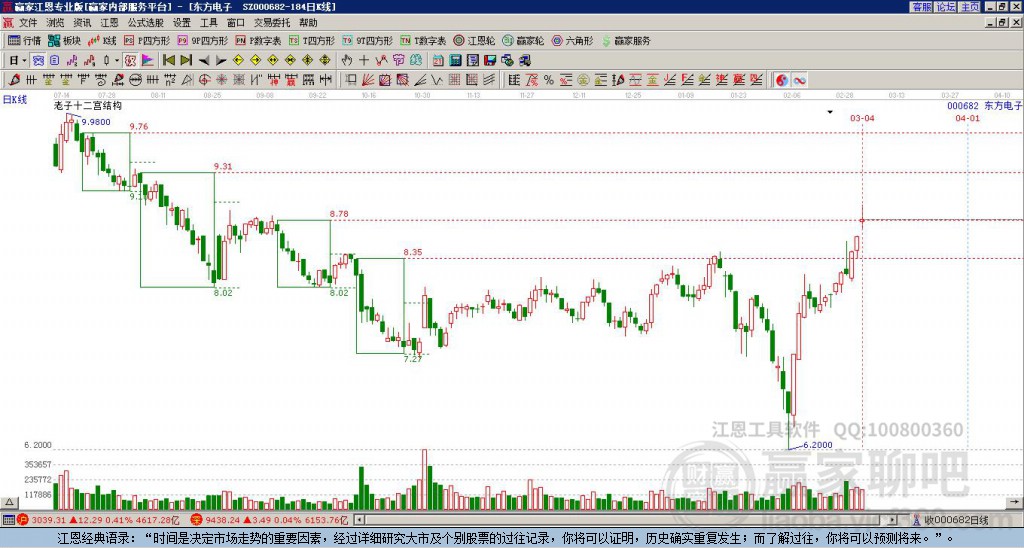Open the 帮助 menu
1024x548 pixels.
click(x=308, y=22)
